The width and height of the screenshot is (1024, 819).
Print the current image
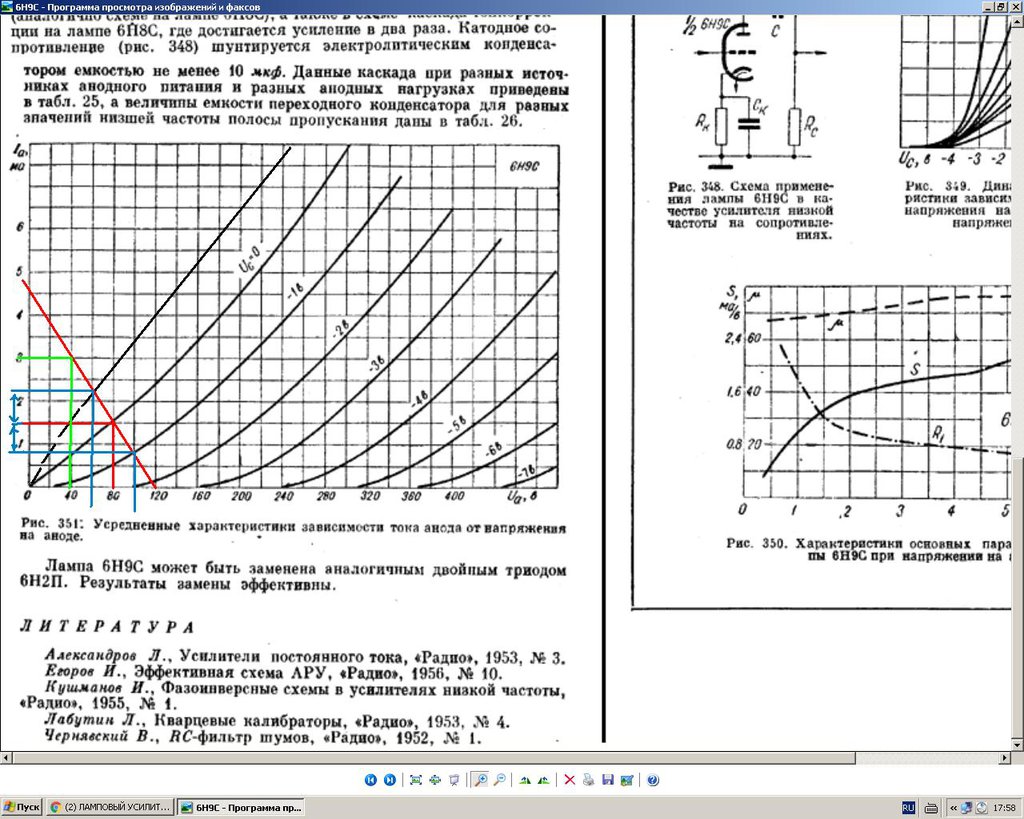click(x=588, y=780)
